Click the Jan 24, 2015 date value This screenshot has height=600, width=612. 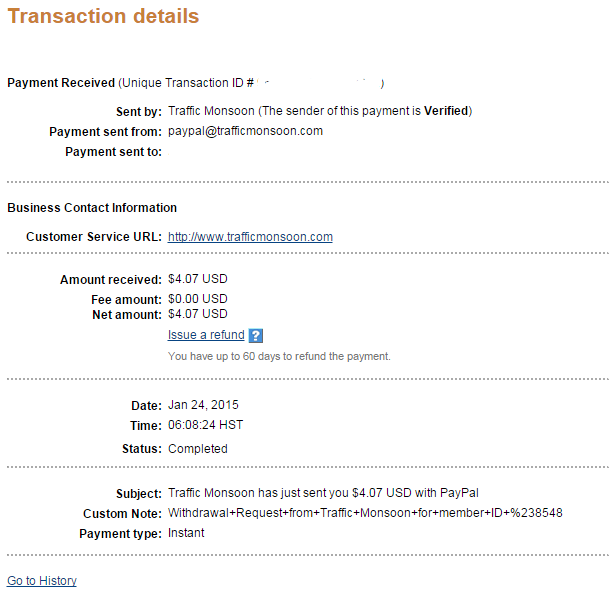[203, 405]
